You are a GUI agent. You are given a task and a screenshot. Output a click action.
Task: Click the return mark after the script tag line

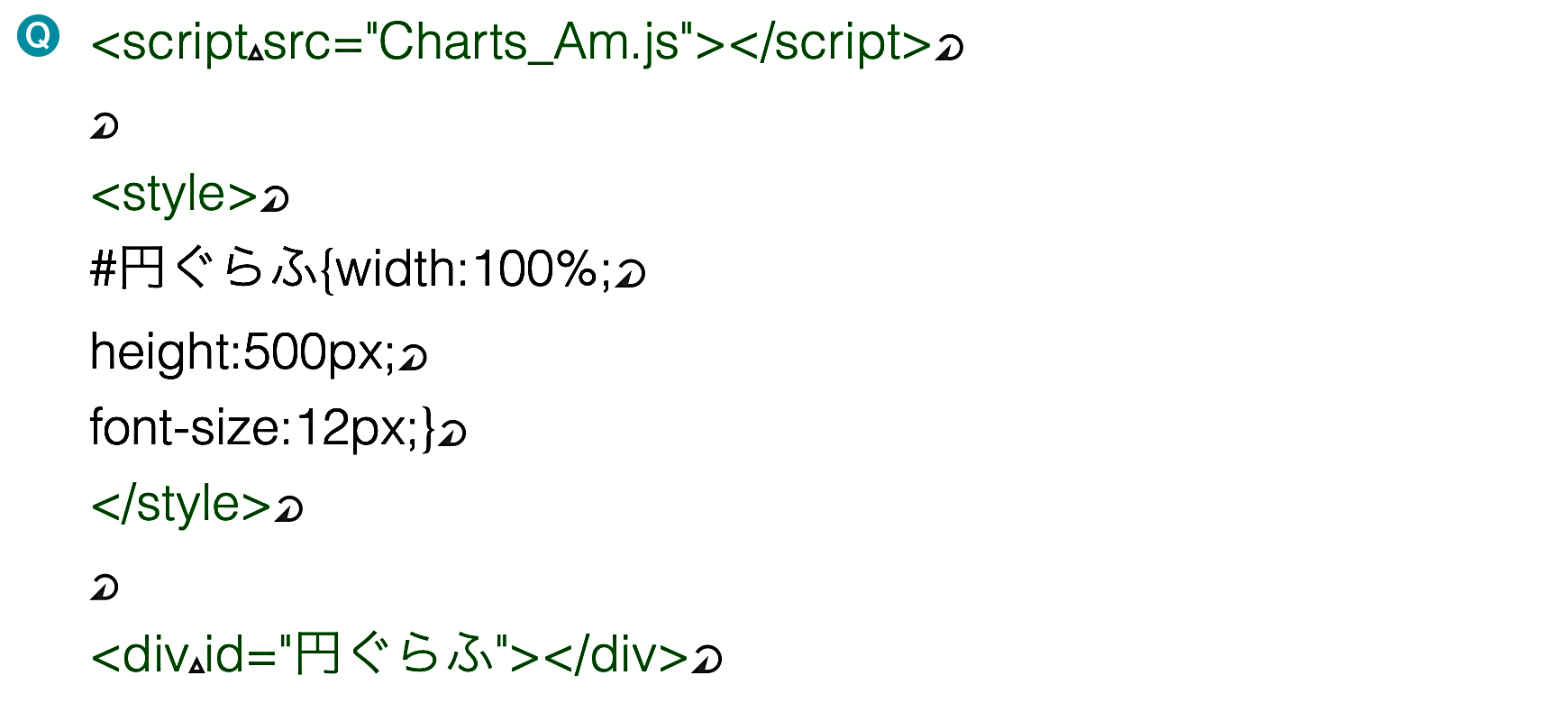[949, 47]
